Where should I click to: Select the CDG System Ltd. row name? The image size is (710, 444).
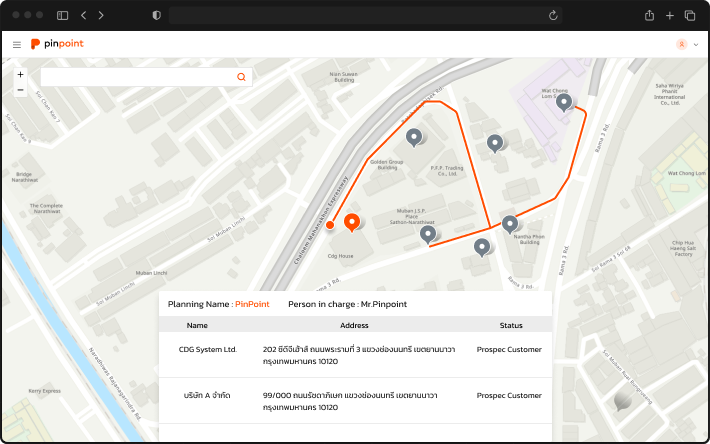click(208, 349)
